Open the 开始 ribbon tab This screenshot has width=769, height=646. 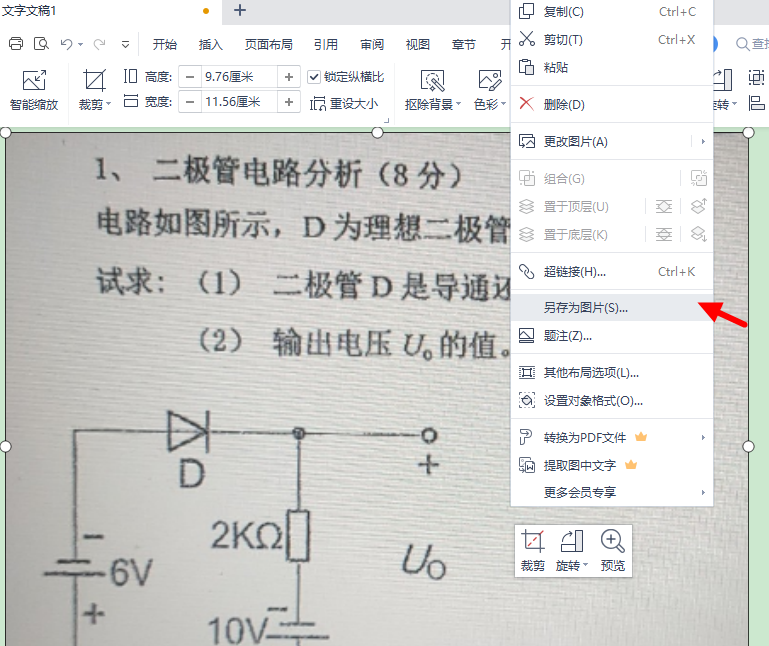coord(164,45)
